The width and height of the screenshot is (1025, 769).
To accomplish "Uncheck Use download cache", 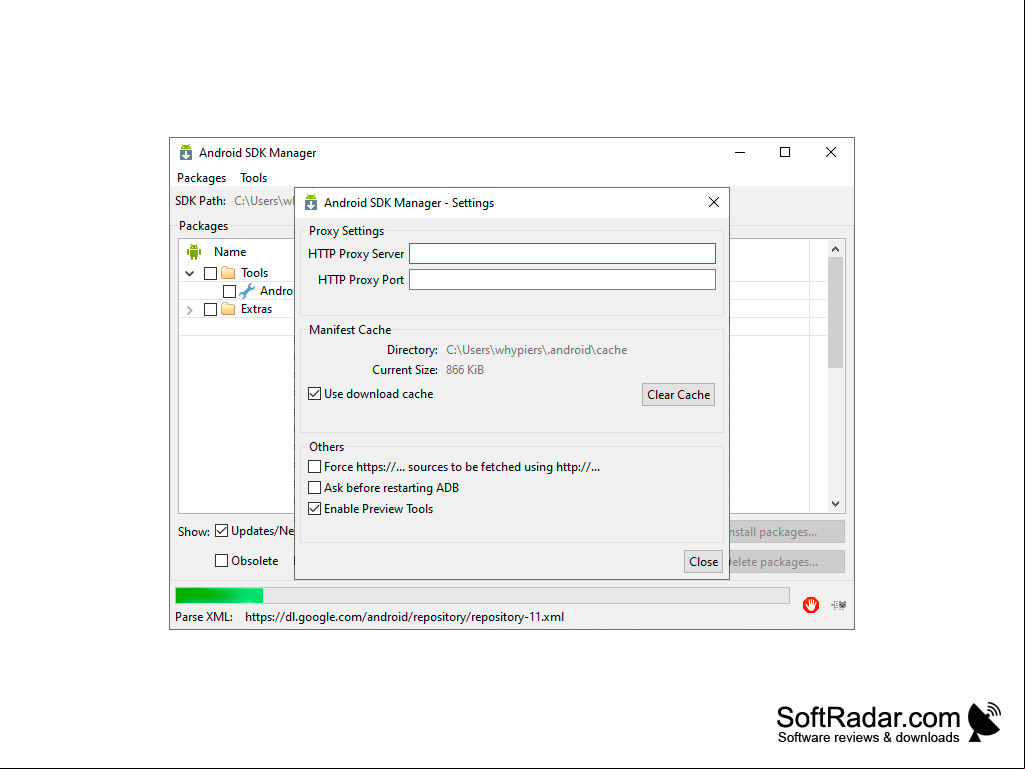I will pos(314,394).
